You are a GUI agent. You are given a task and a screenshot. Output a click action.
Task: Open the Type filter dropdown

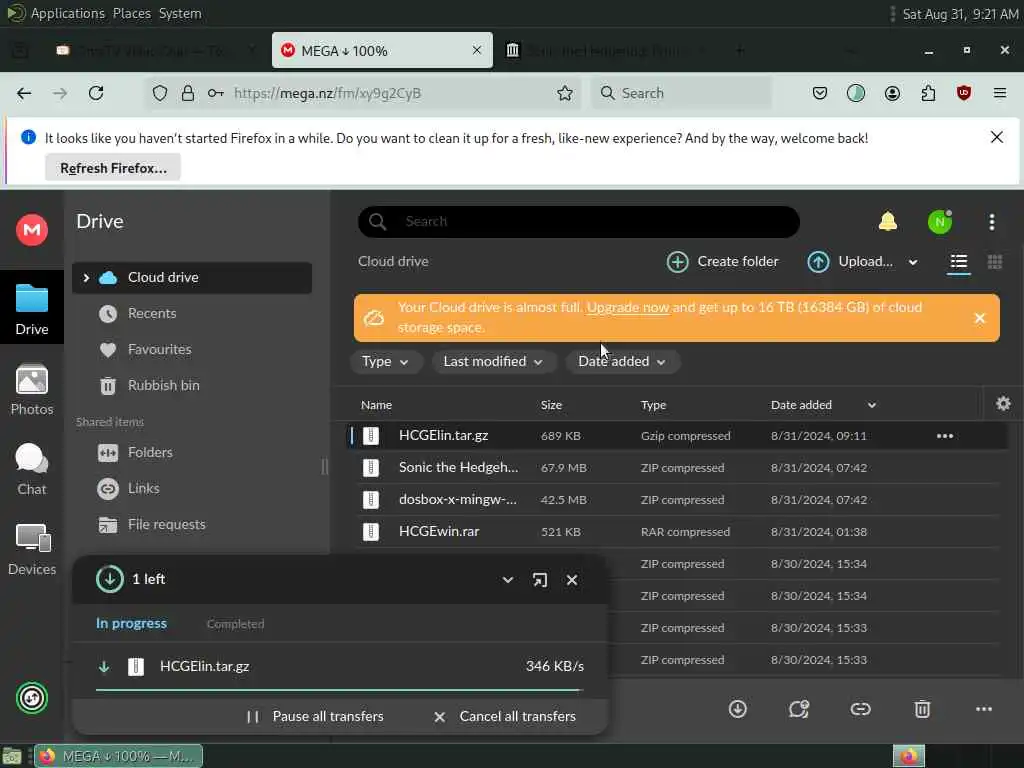[385, 361]
